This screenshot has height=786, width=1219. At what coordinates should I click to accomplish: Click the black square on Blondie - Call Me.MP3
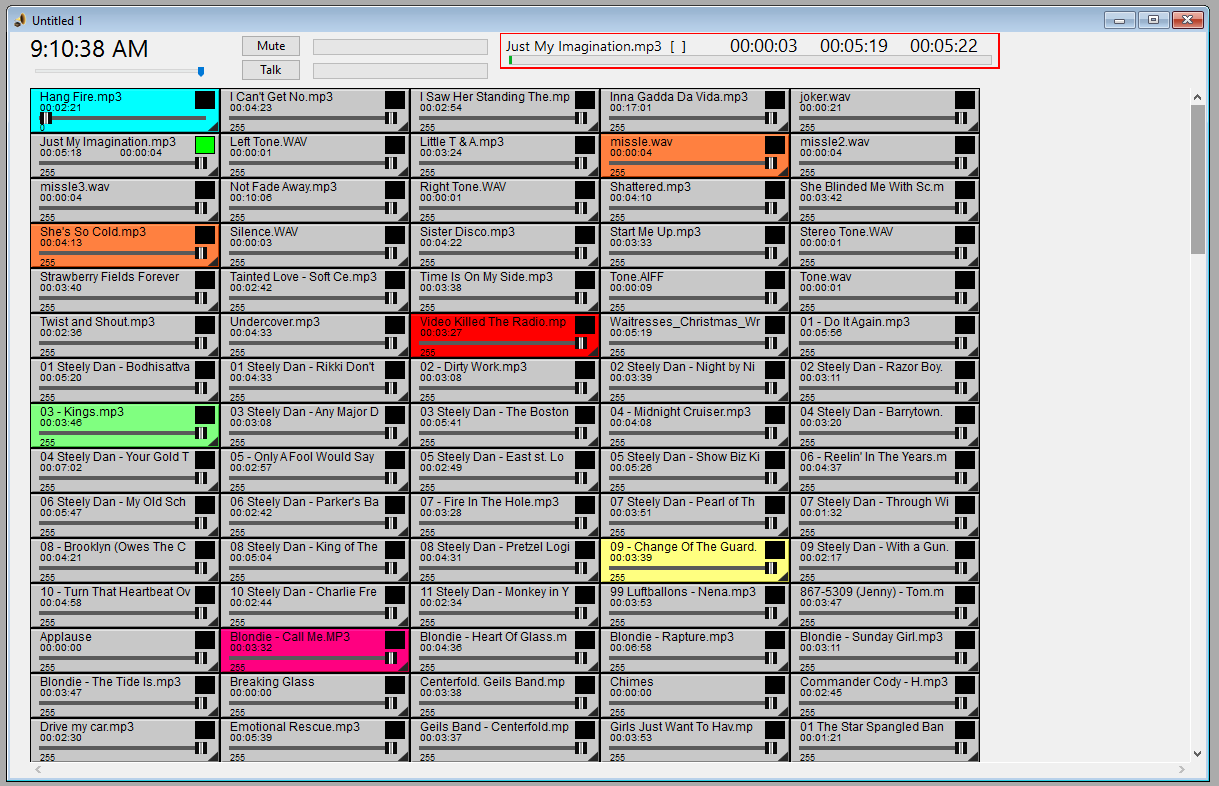point(394,640)
